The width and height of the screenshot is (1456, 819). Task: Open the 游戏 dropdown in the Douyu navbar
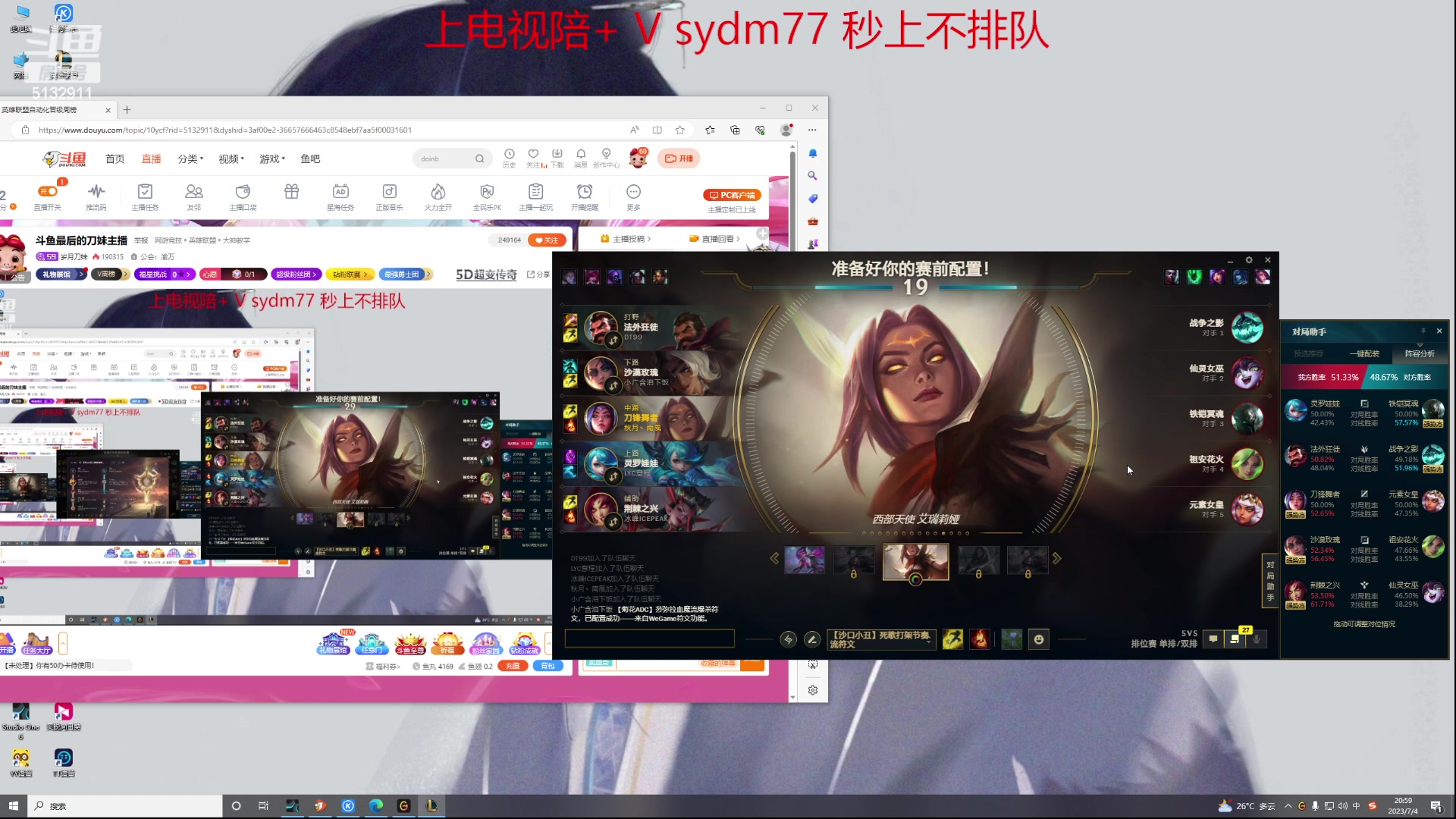click(x=271, y=158)
